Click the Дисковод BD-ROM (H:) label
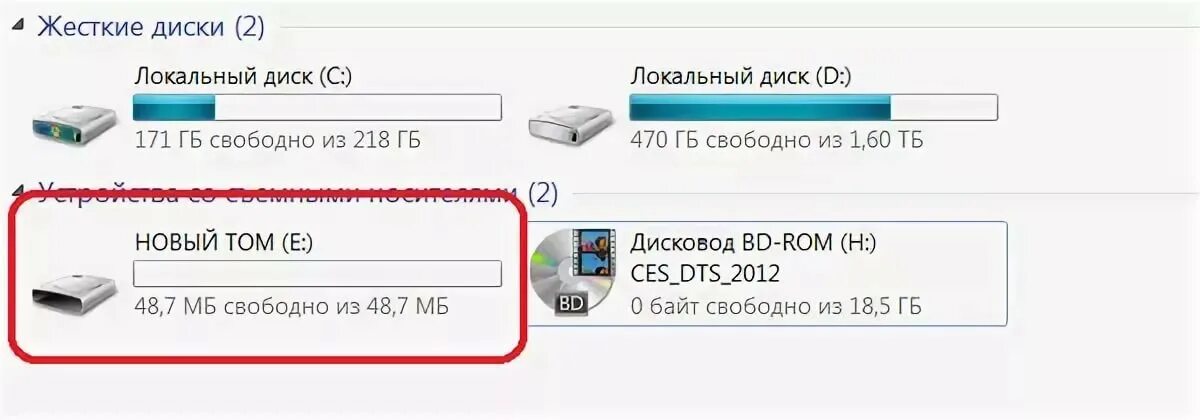1200x420 pixels. pos(755,242)
